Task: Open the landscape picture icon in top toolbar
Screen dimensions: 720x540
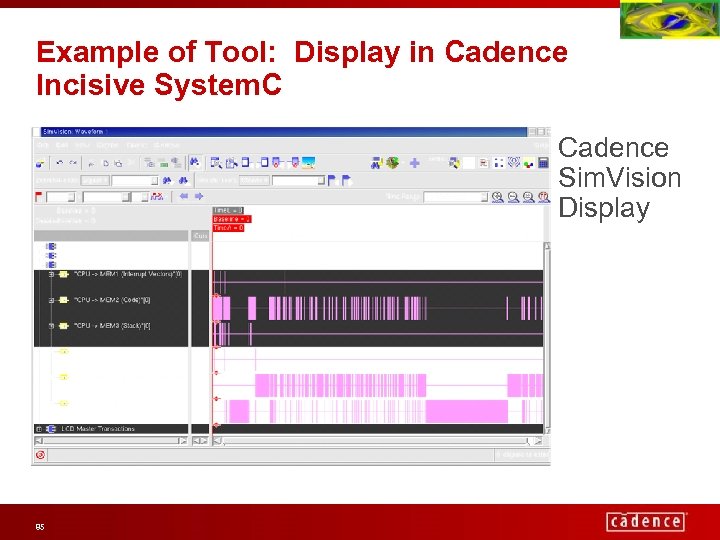Action: pyautogui.click(x=308, y=163)
